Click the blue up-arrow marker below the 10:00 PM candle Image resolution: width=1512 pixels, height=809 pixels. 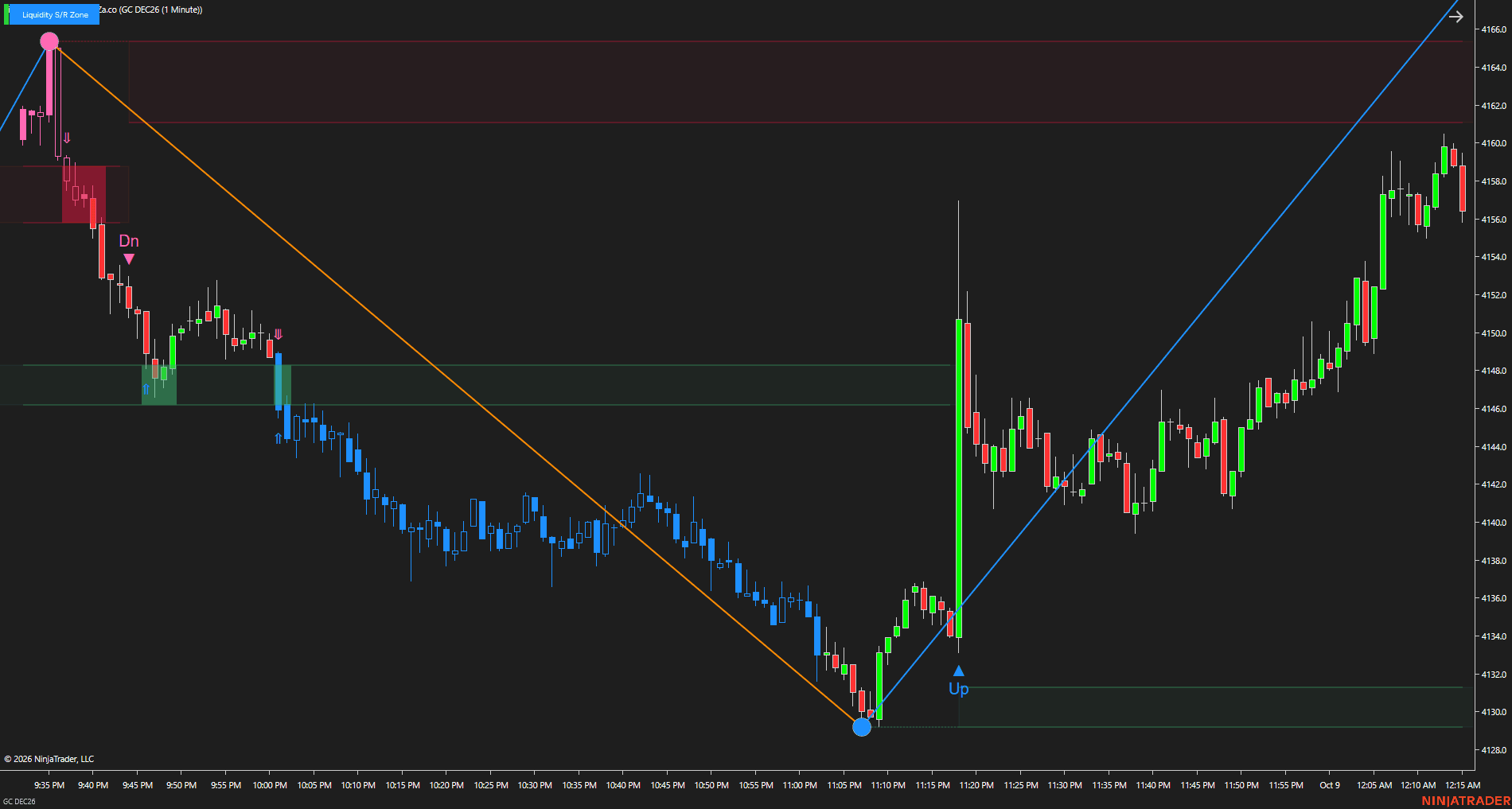coord(278,438)
